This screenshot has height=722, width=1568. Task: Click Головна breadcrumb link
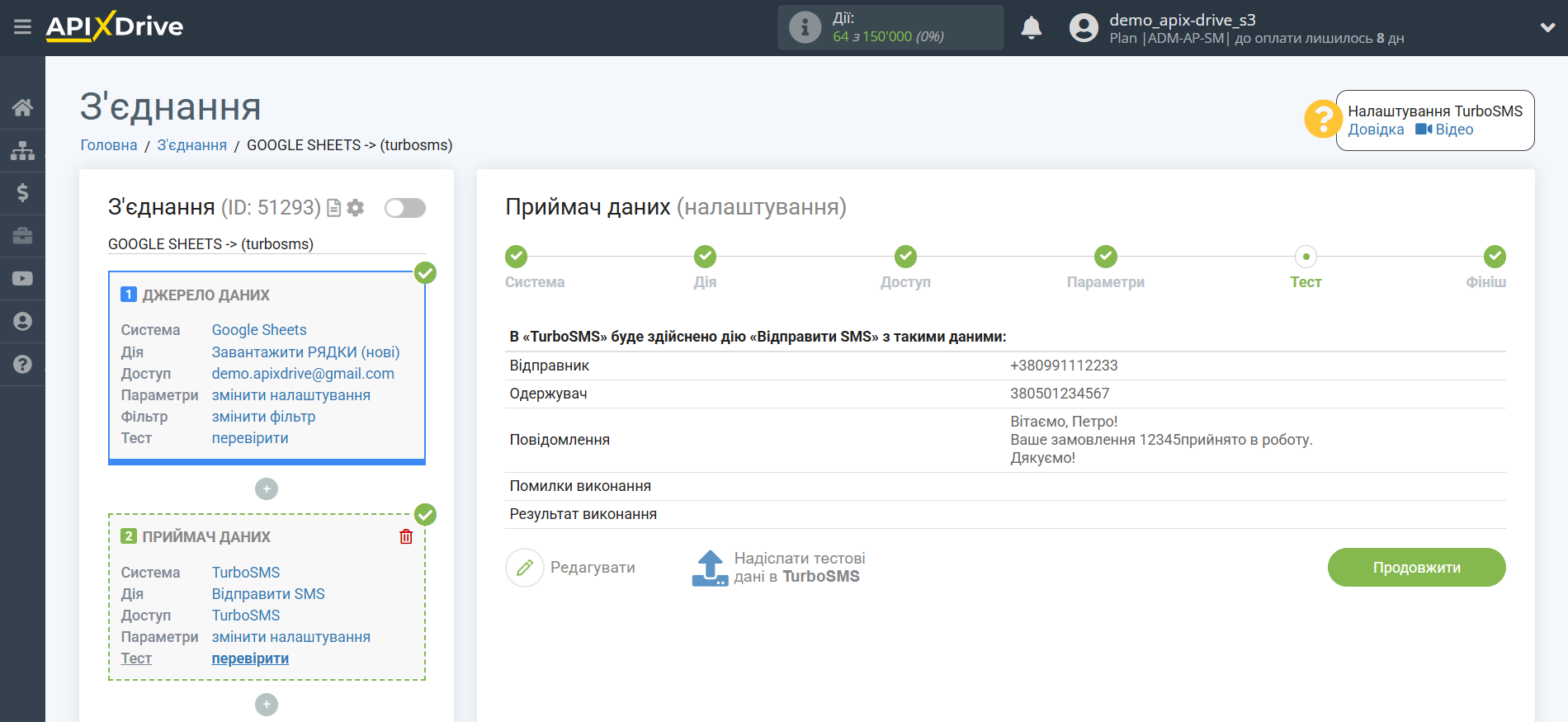[x=109, y=145]
